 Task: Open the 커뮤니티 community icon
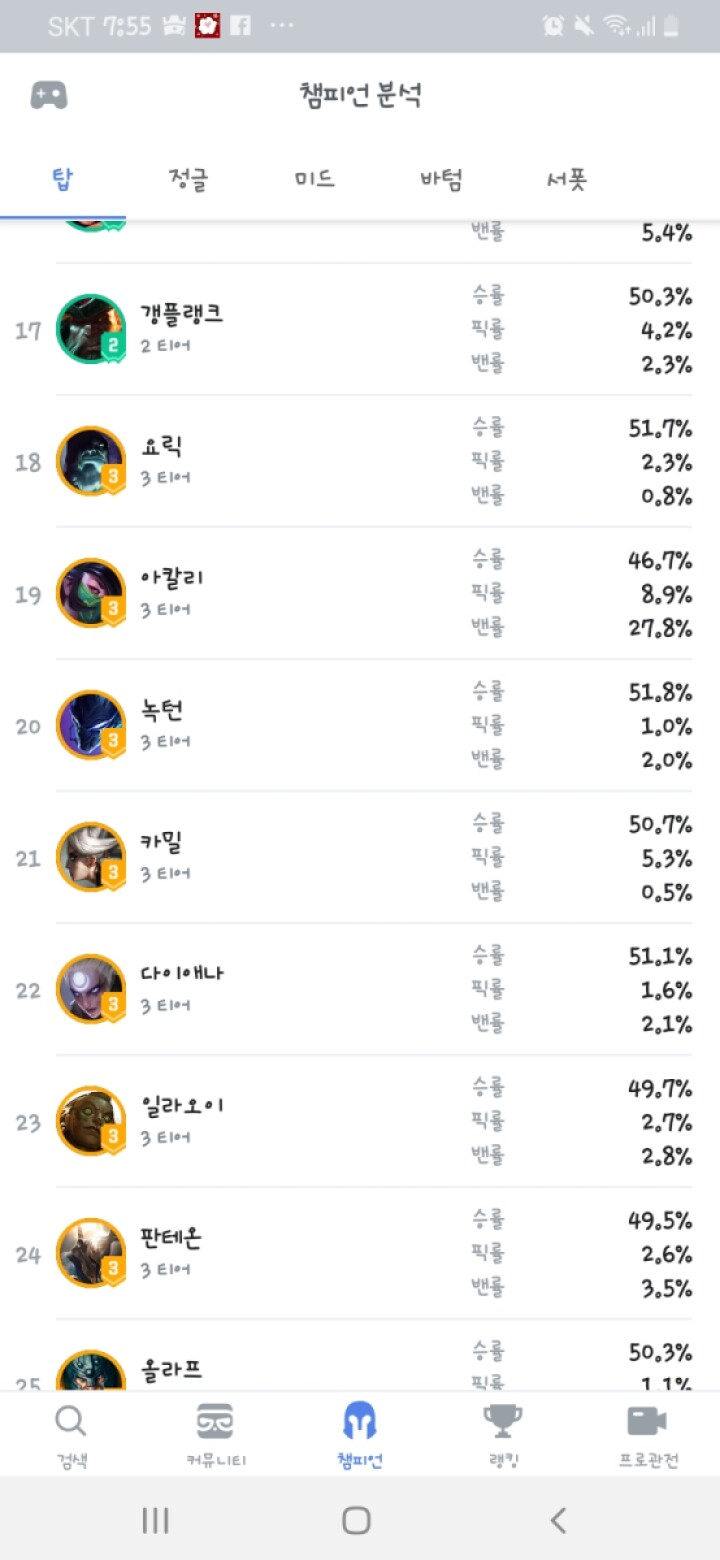coord(215,1421)
